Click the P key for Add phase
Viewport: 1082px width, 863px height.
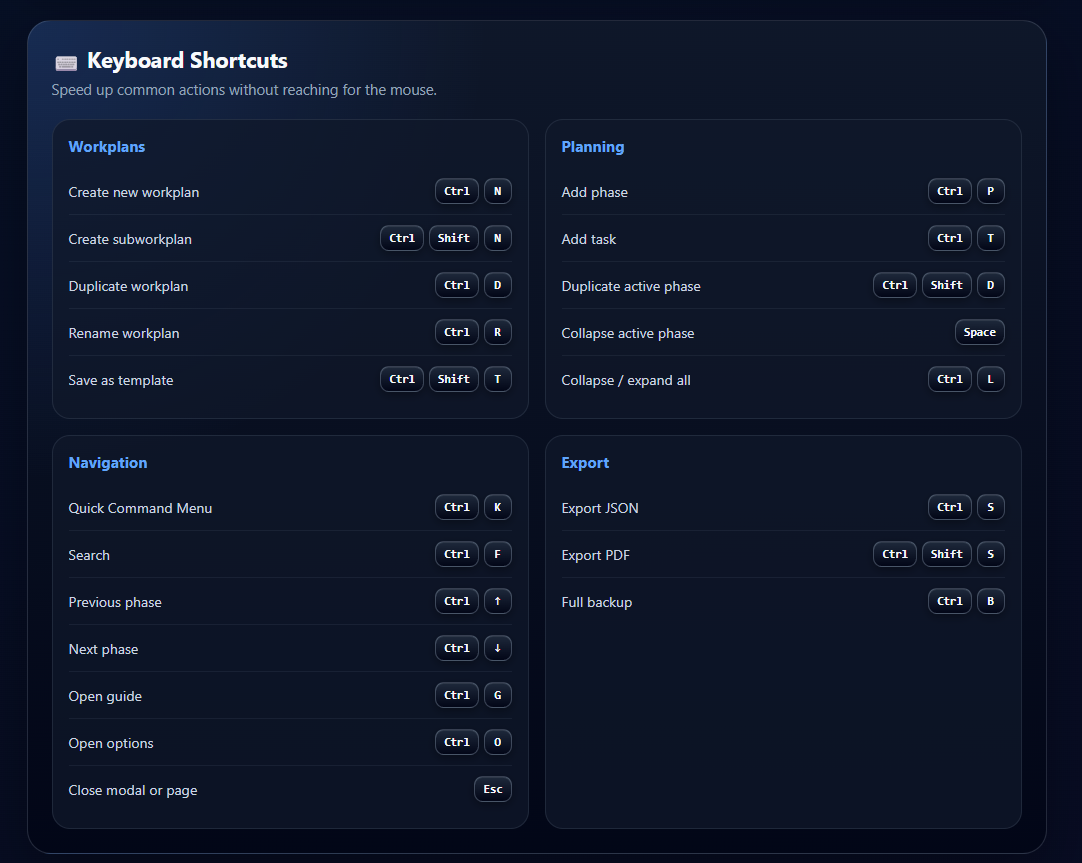coord(990,191)
